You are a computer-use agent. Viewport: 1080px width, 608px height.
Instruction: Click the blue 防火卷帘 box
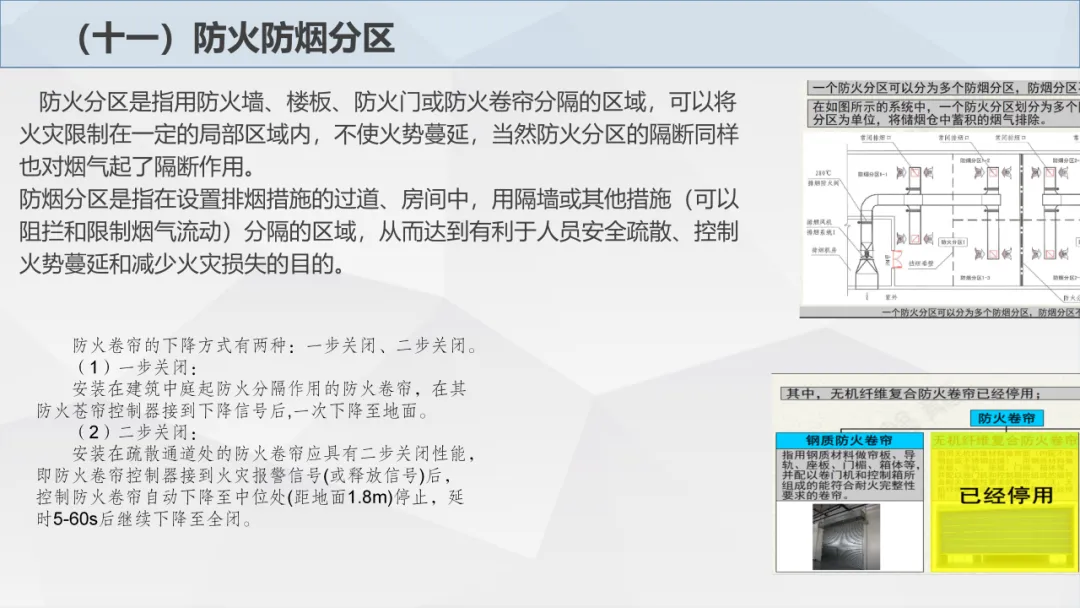(1006, 418)
